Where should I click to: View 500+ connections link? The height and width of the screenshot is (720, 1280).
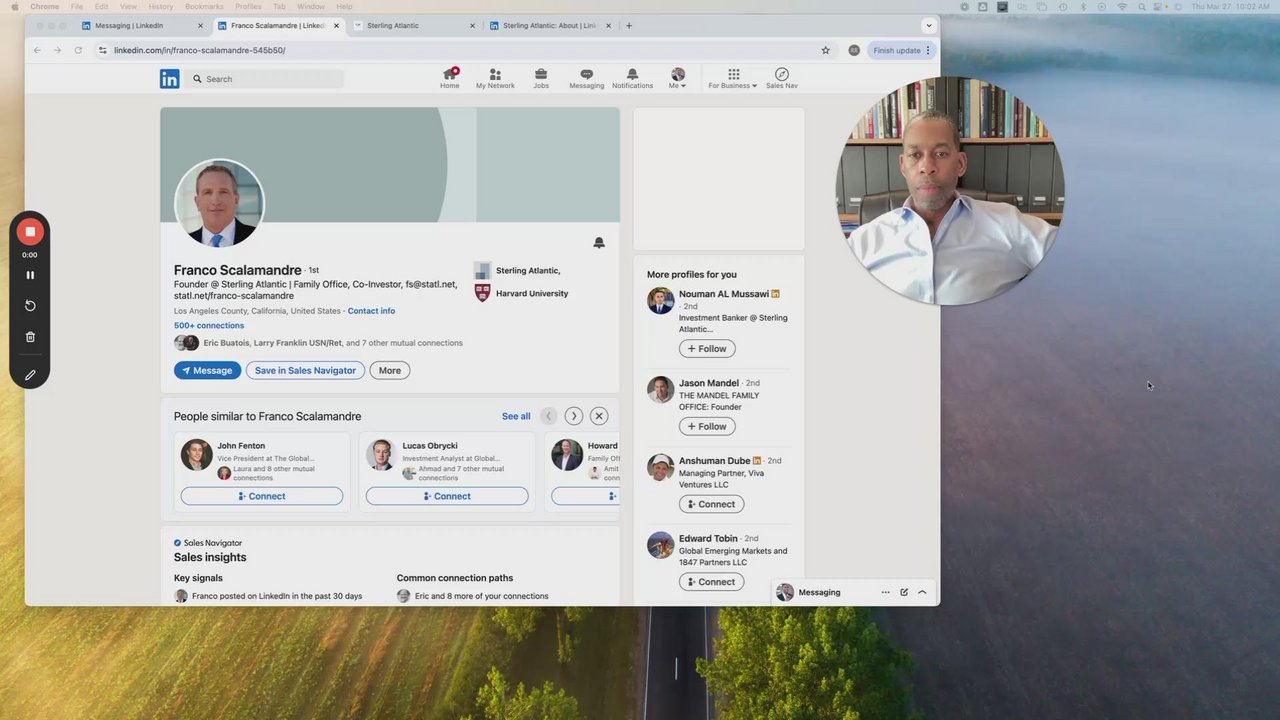coord(209,326)
